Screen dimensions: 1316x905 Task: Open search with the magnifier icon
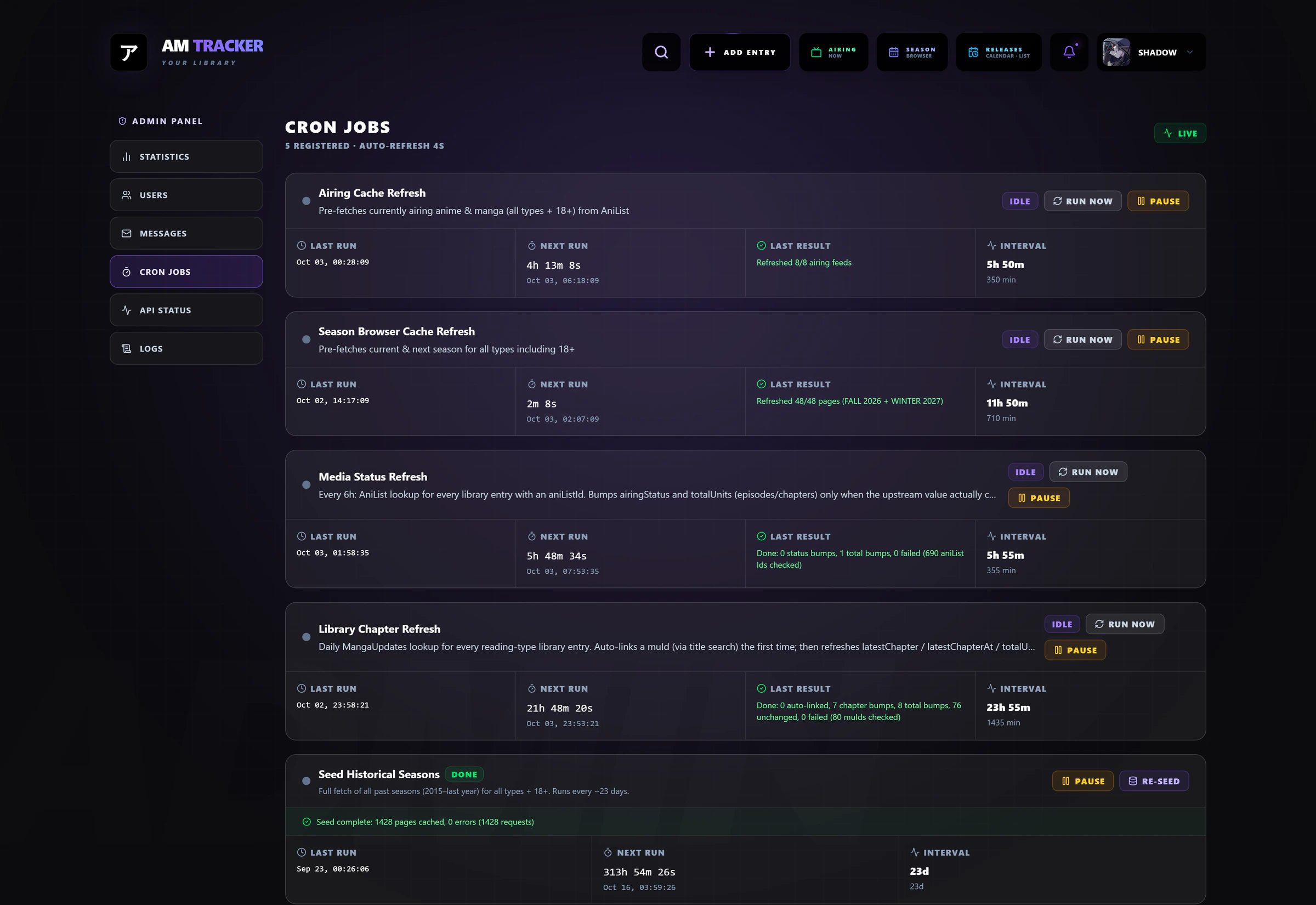point(661,52)
